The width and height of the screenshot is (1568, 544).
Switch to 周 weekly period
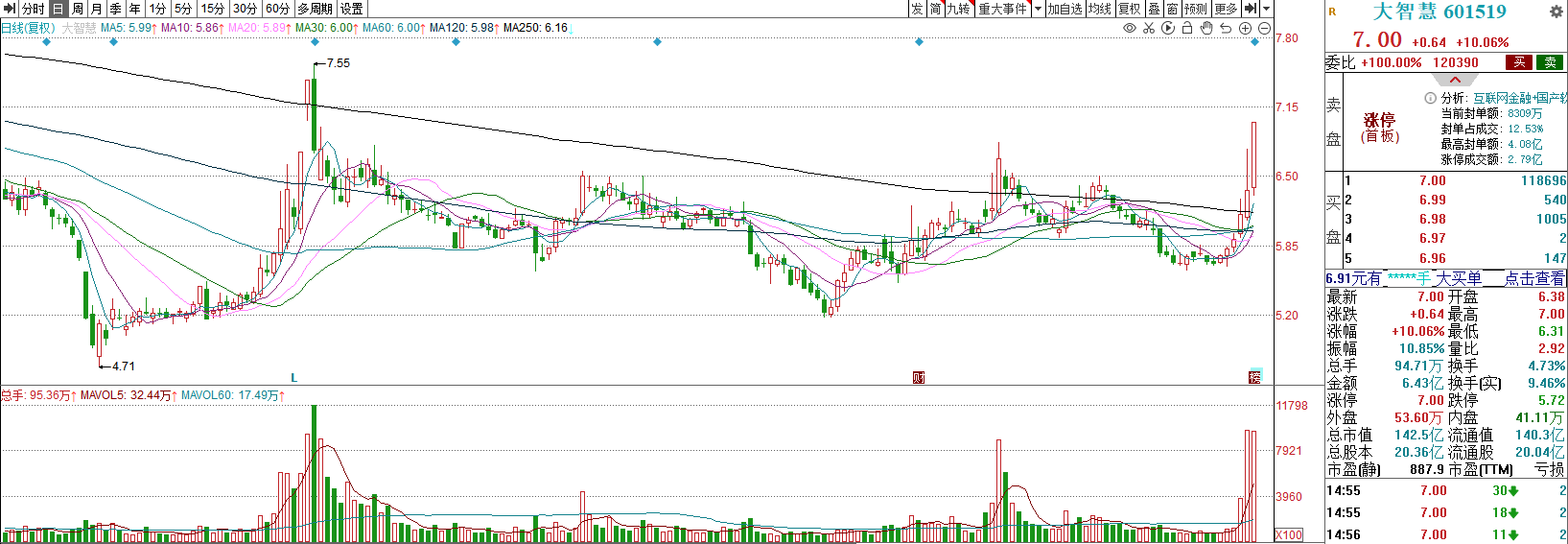click(77, 9)
